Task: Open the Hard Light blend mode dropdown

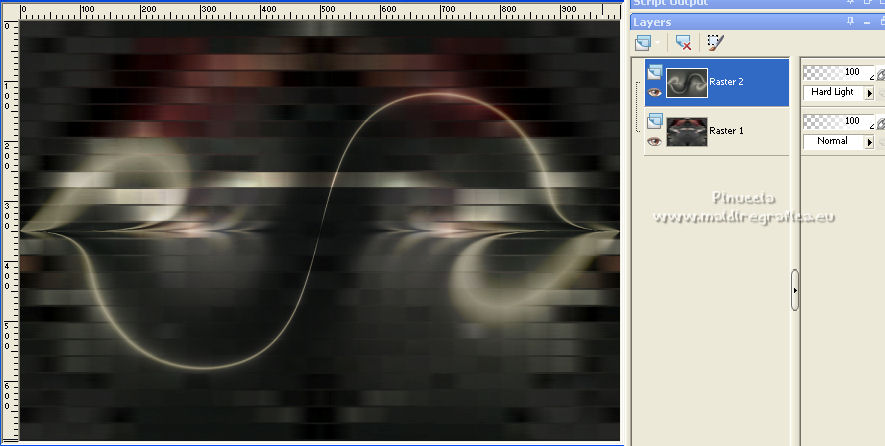Action: pyautogui.click(x=869, y=93)
